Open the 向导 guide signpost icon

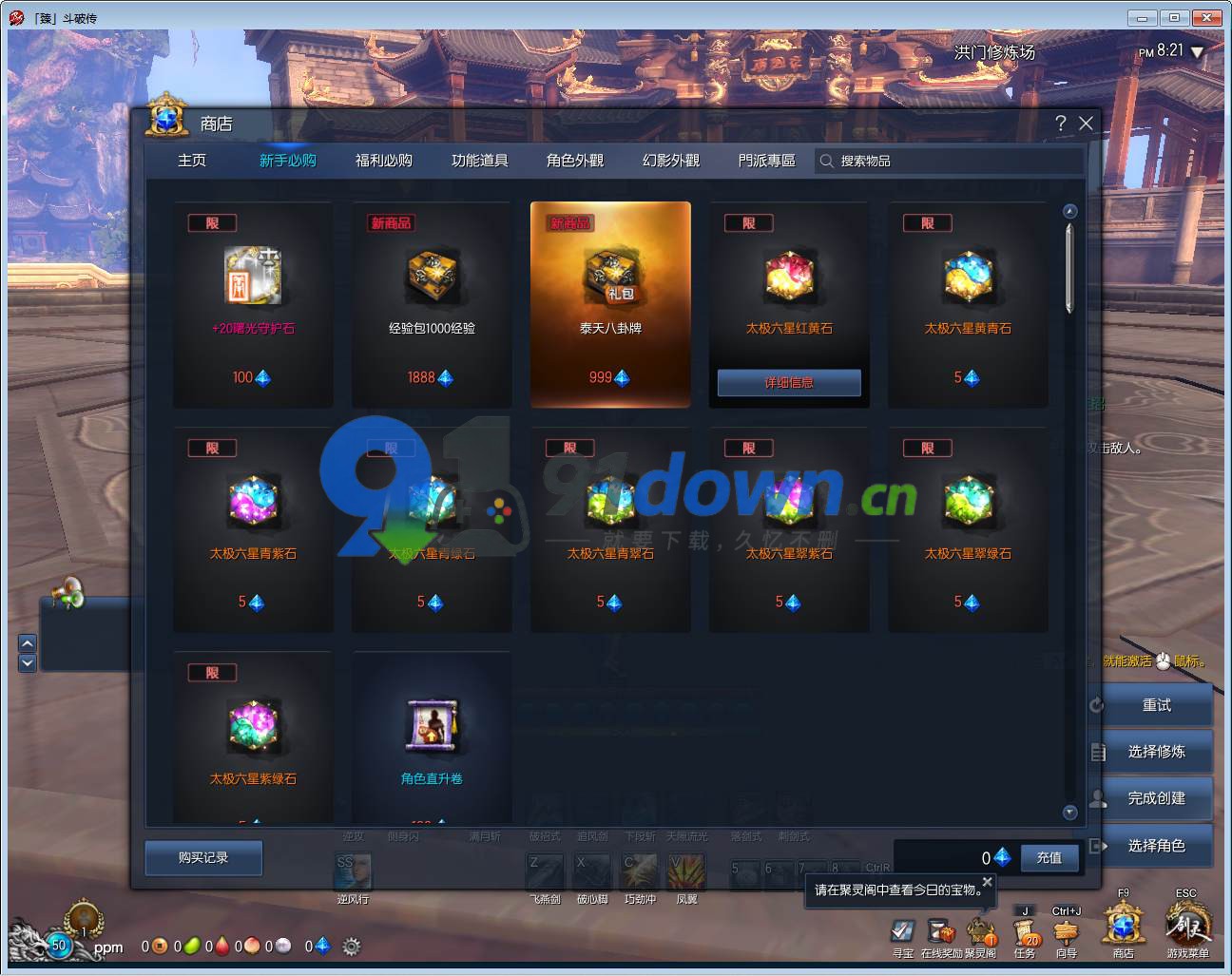[1067, 931]
